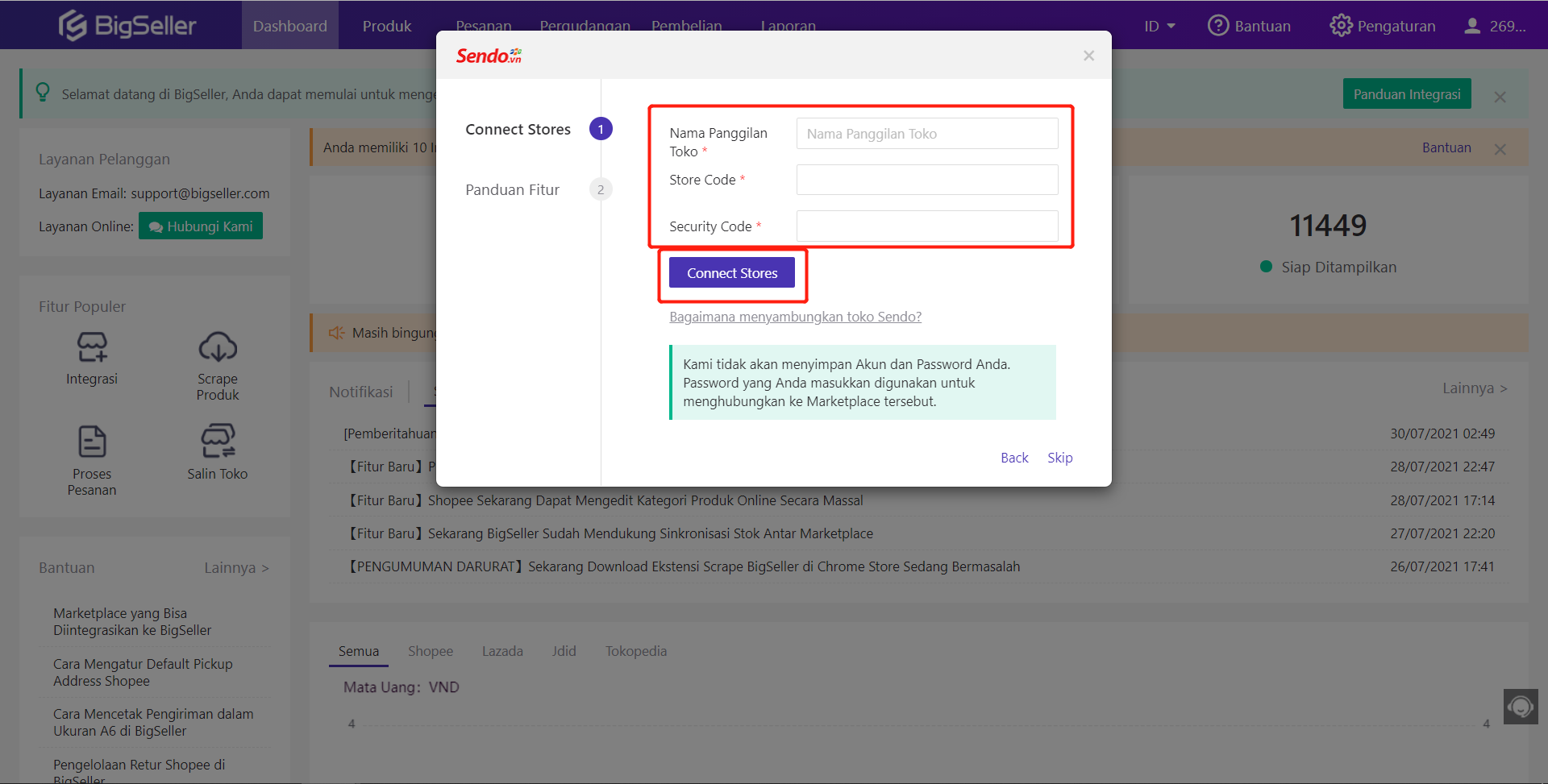Click the lightbulb tip icon
Screen dimensions: 1548x784
(43, 93)
